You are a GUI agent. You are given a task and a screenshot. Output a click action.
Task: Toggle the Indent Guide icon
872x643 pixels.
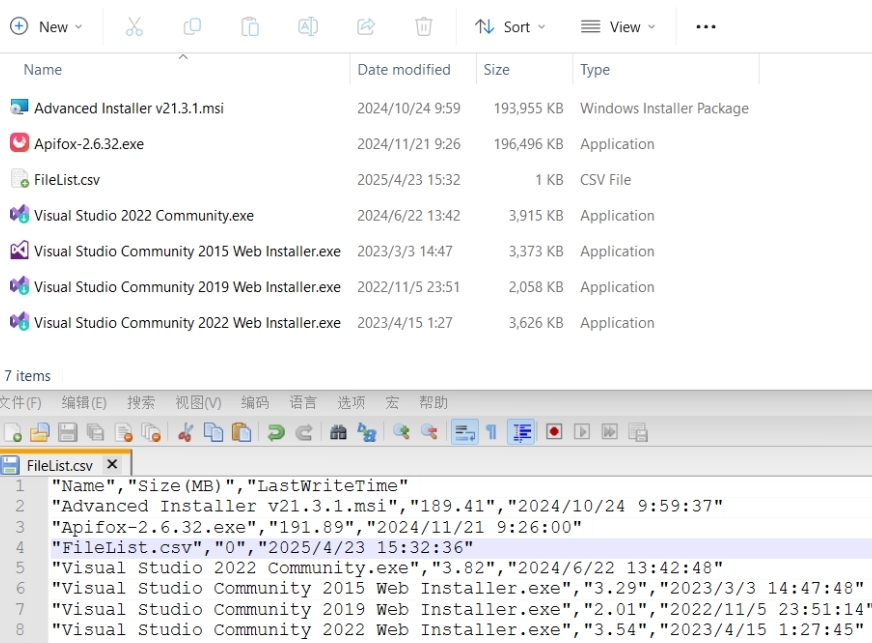coord(521,432)
